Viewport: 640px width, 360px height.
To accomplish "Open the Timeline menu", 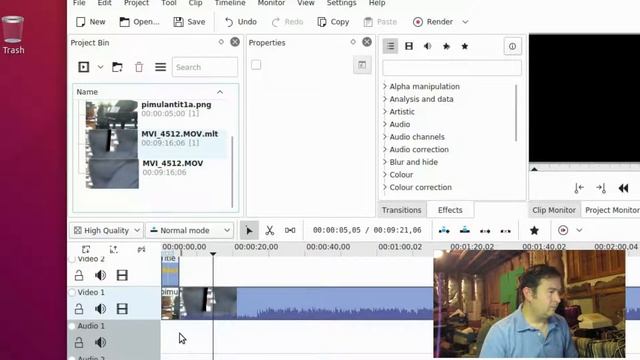I will pyautogui.click(x=230, y=3).
